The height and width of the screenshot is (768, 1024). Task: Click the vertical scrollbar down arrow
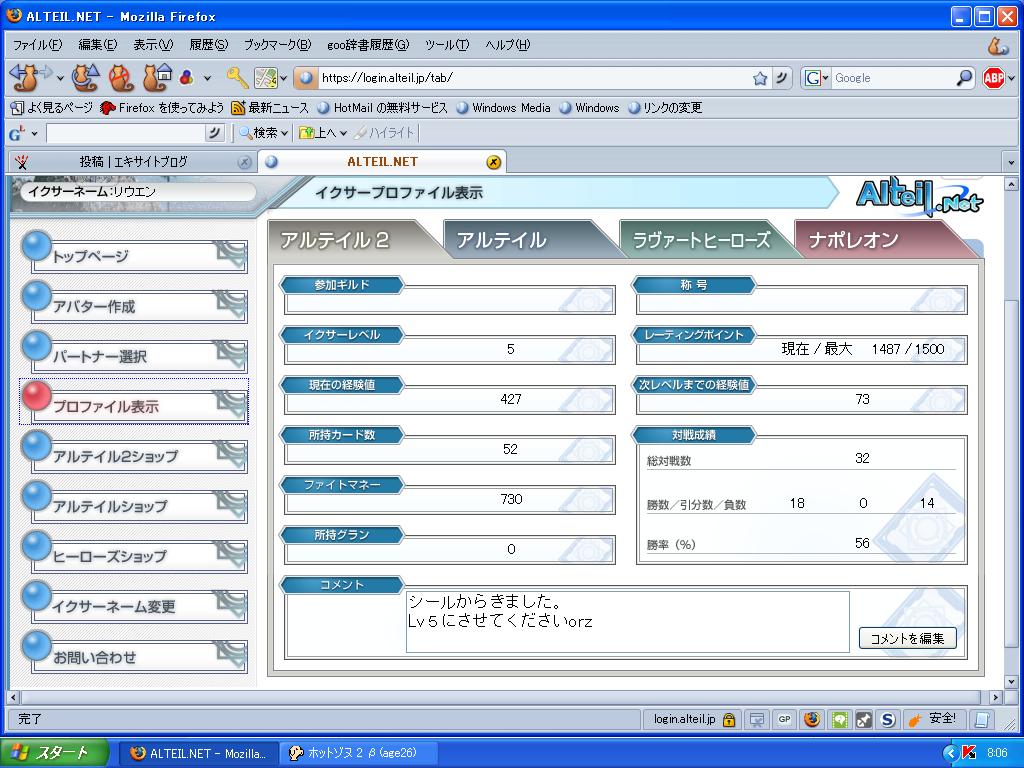[x=1010, y=682]
